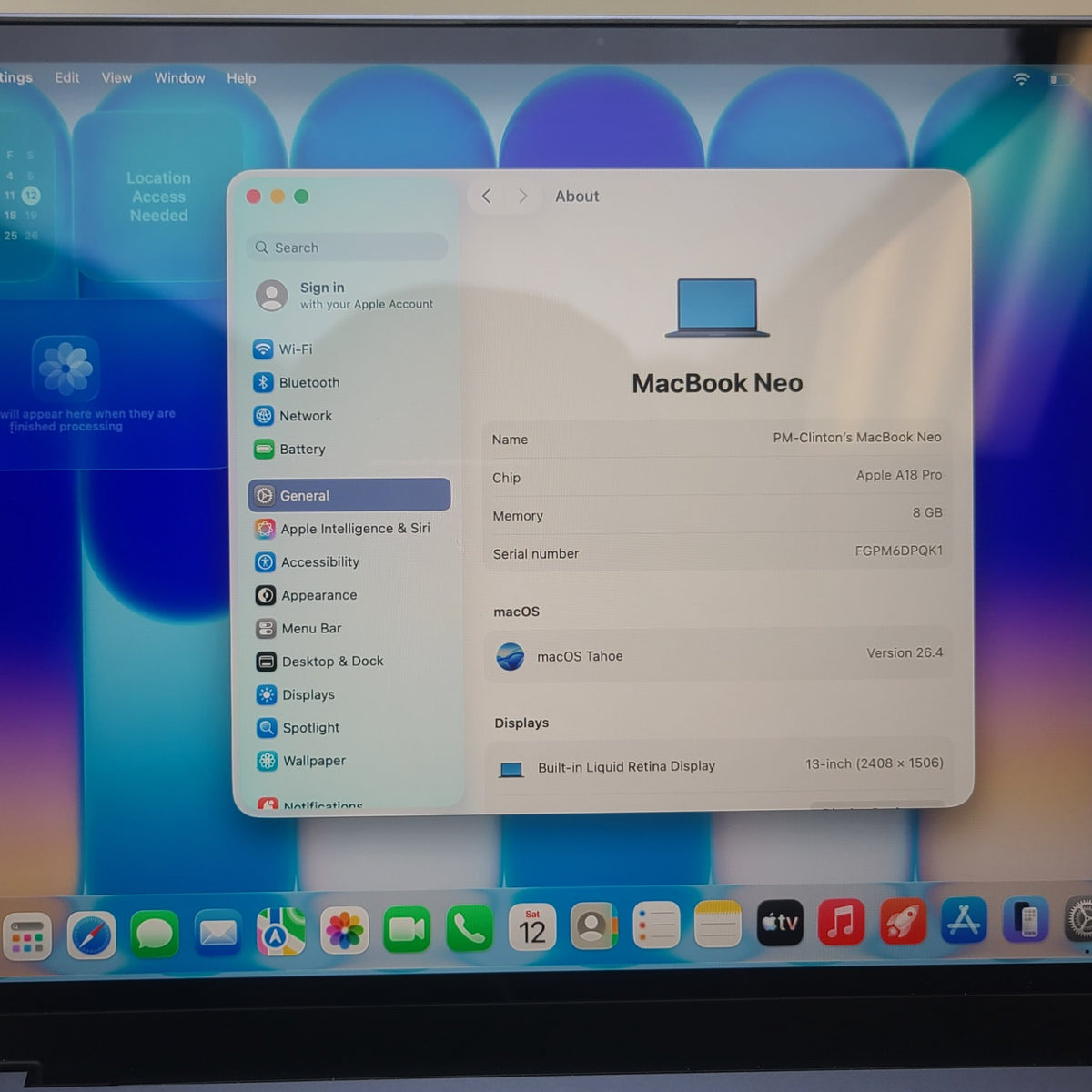Close the System Settings window
The image size is (1092, 1092).
coord(254,197)
